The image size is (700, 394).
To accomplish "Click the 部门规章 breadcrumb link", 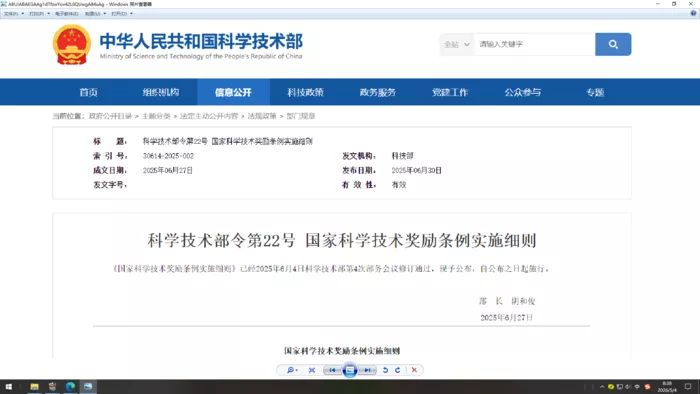I will point(300,116).
